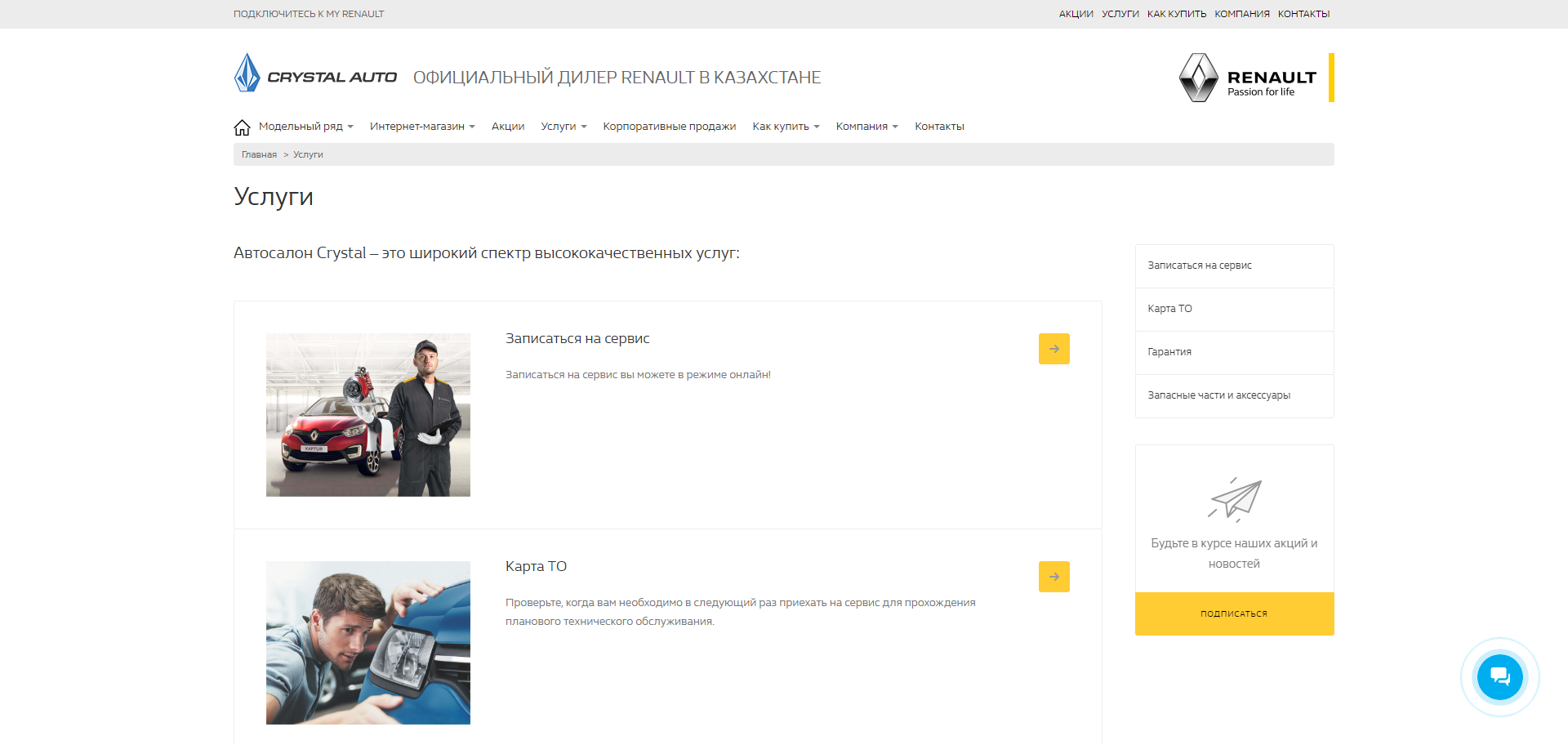This screenshot has width=1568, height=745.
Task: Expand the Как купить dropdown menu
Action: tap(786, 127)
